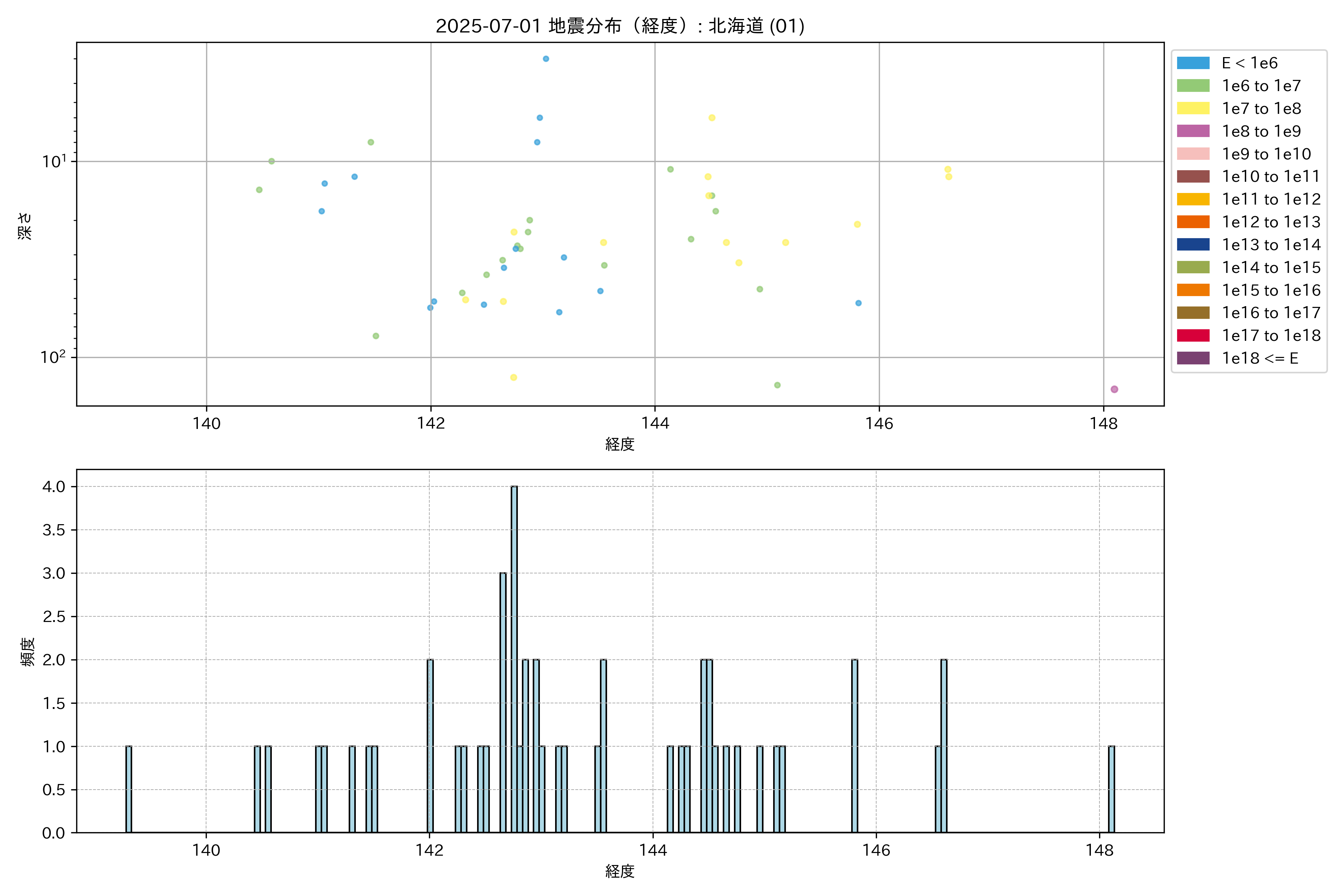Click the green 1e6 to 1e7 swatch
The height and width of the screenshot is (896, 1344).
[1192, 86]
